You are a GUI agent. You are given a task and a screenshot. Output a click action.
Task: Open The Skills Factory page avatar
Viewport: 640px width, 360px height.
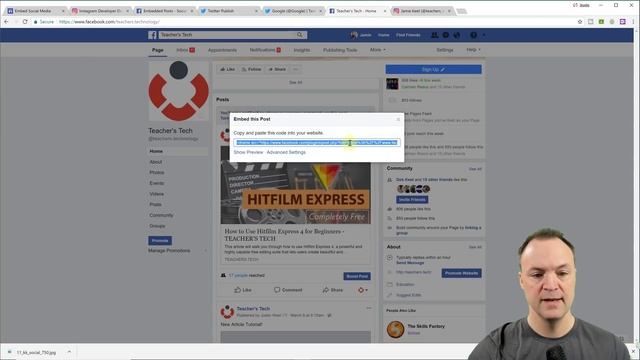pyautogui.click(x=396, y=329)
